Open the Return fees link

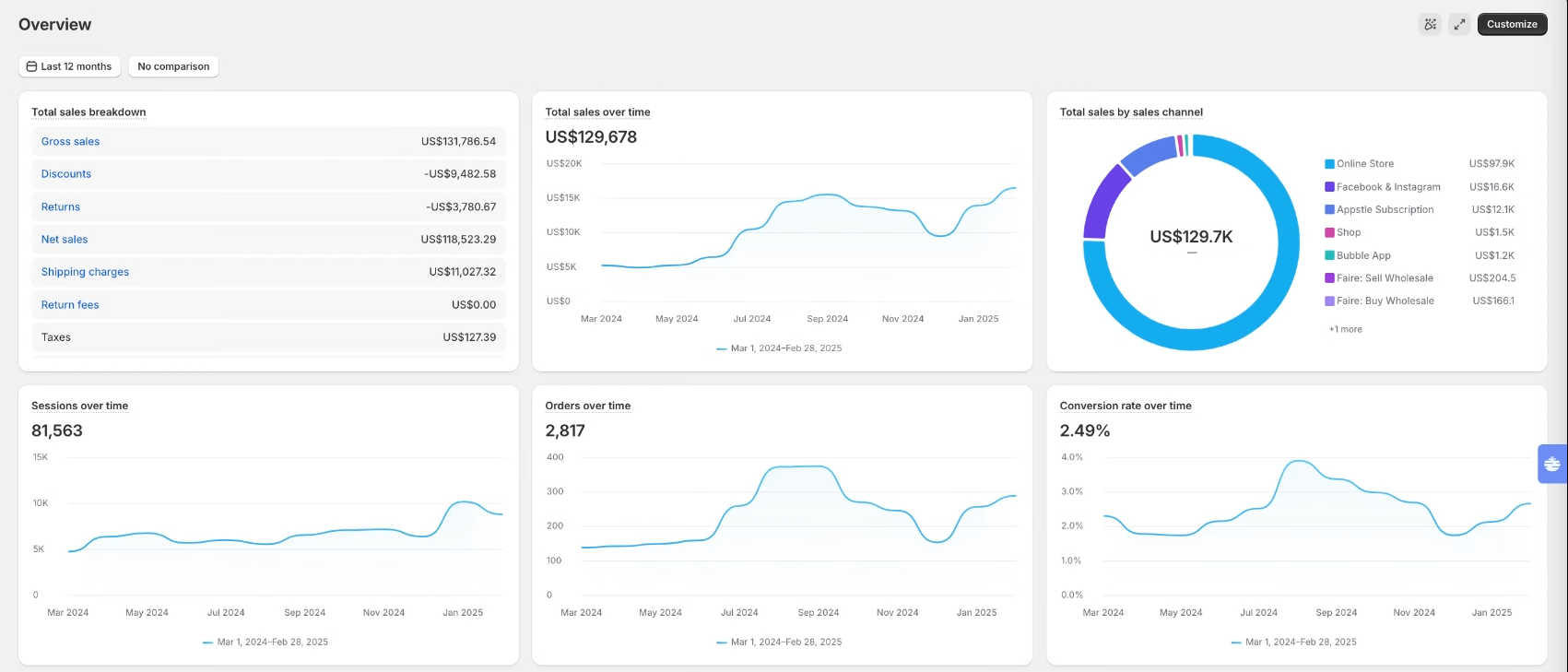[70, 305]
